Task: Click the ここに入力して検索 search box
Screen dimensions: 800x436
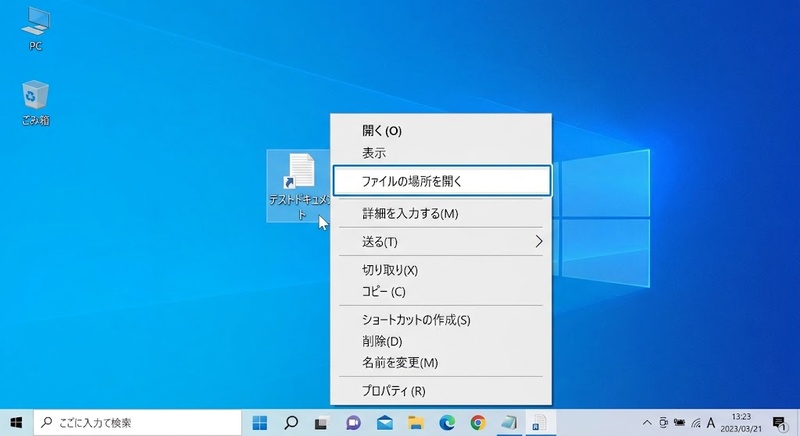Action: pyautogui.click(x=138, y=423)
